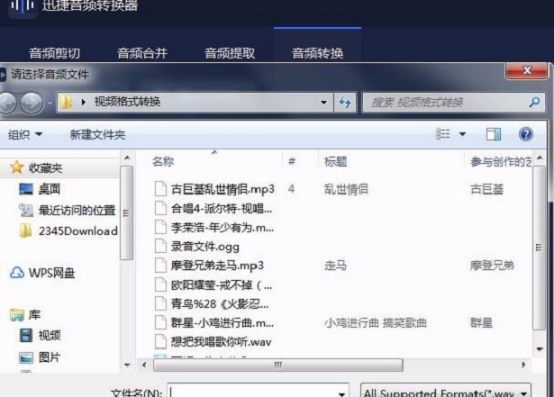
Task: Sort by the 名称 column header
Action: click(163, 161)
